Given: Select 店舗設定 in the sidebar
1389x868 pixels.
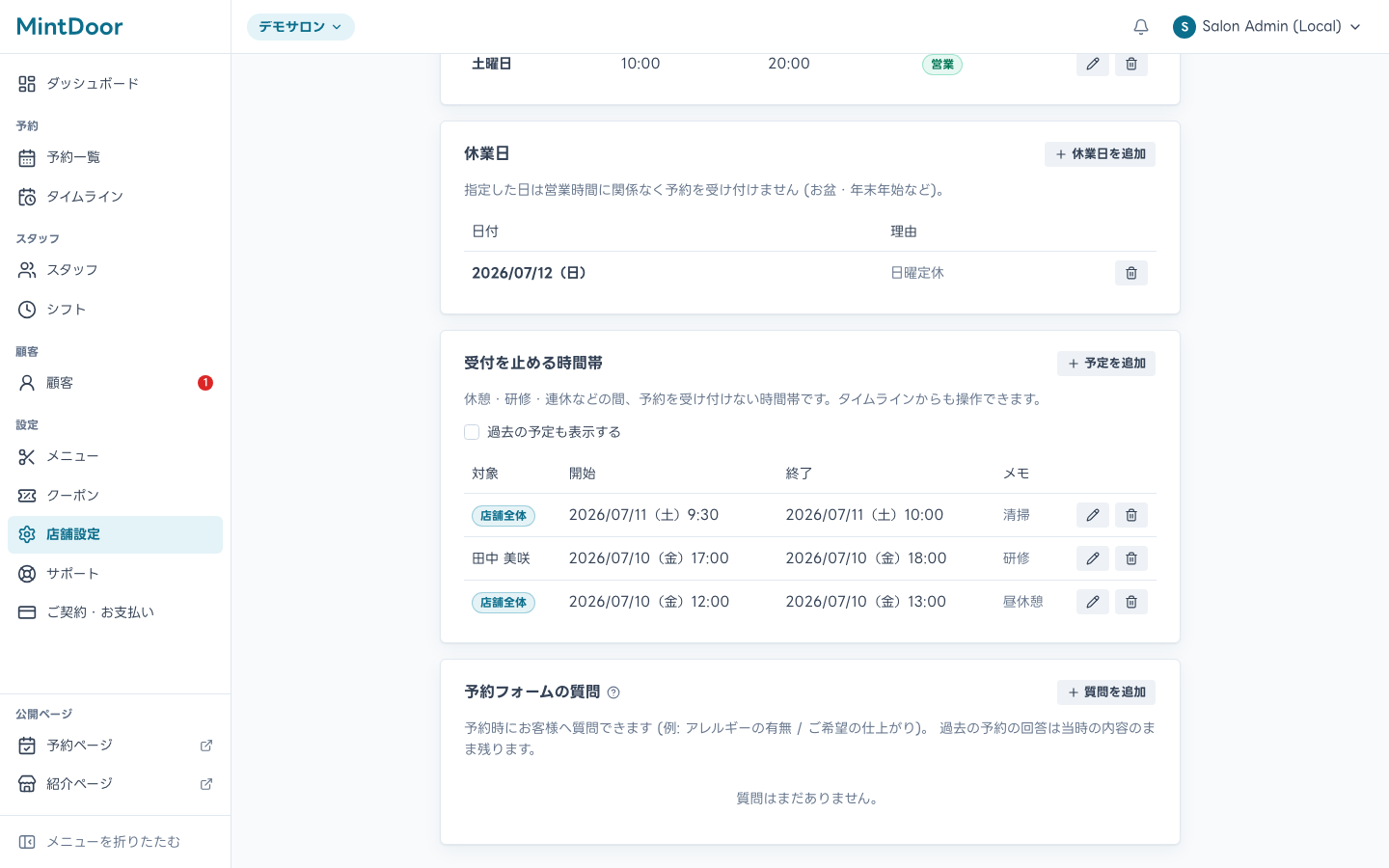Looking at the screenshot, I should tap(115, 534).
